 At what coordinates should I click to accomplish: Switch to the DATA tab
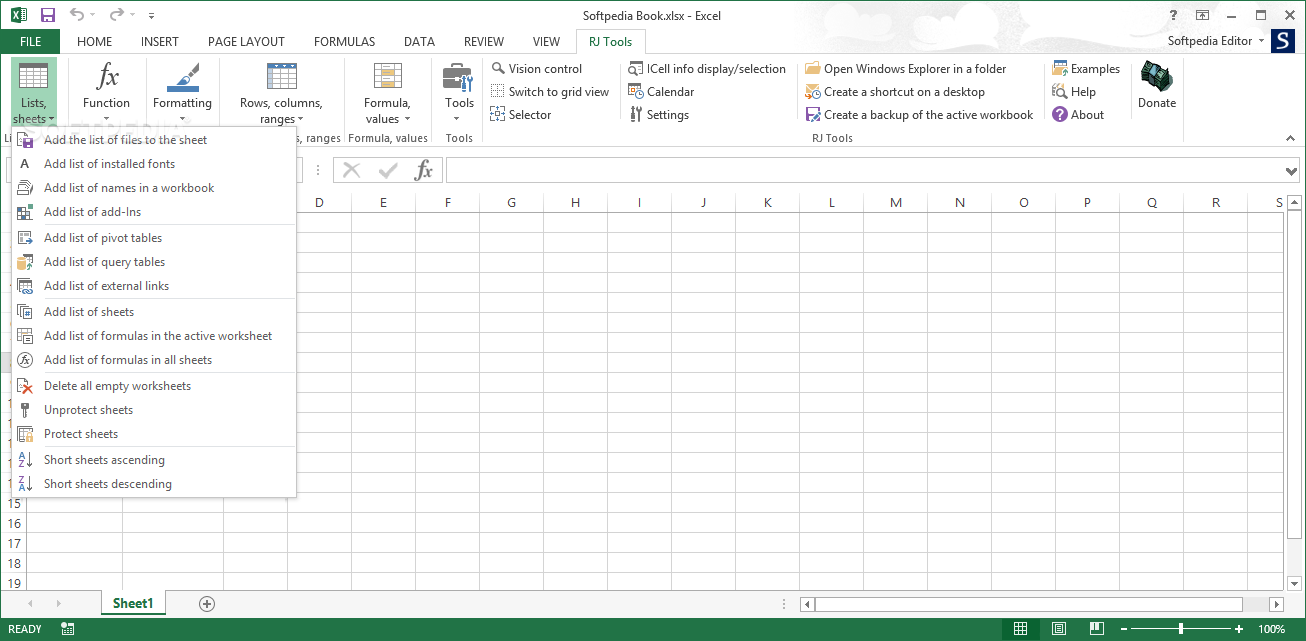[419, 42]
